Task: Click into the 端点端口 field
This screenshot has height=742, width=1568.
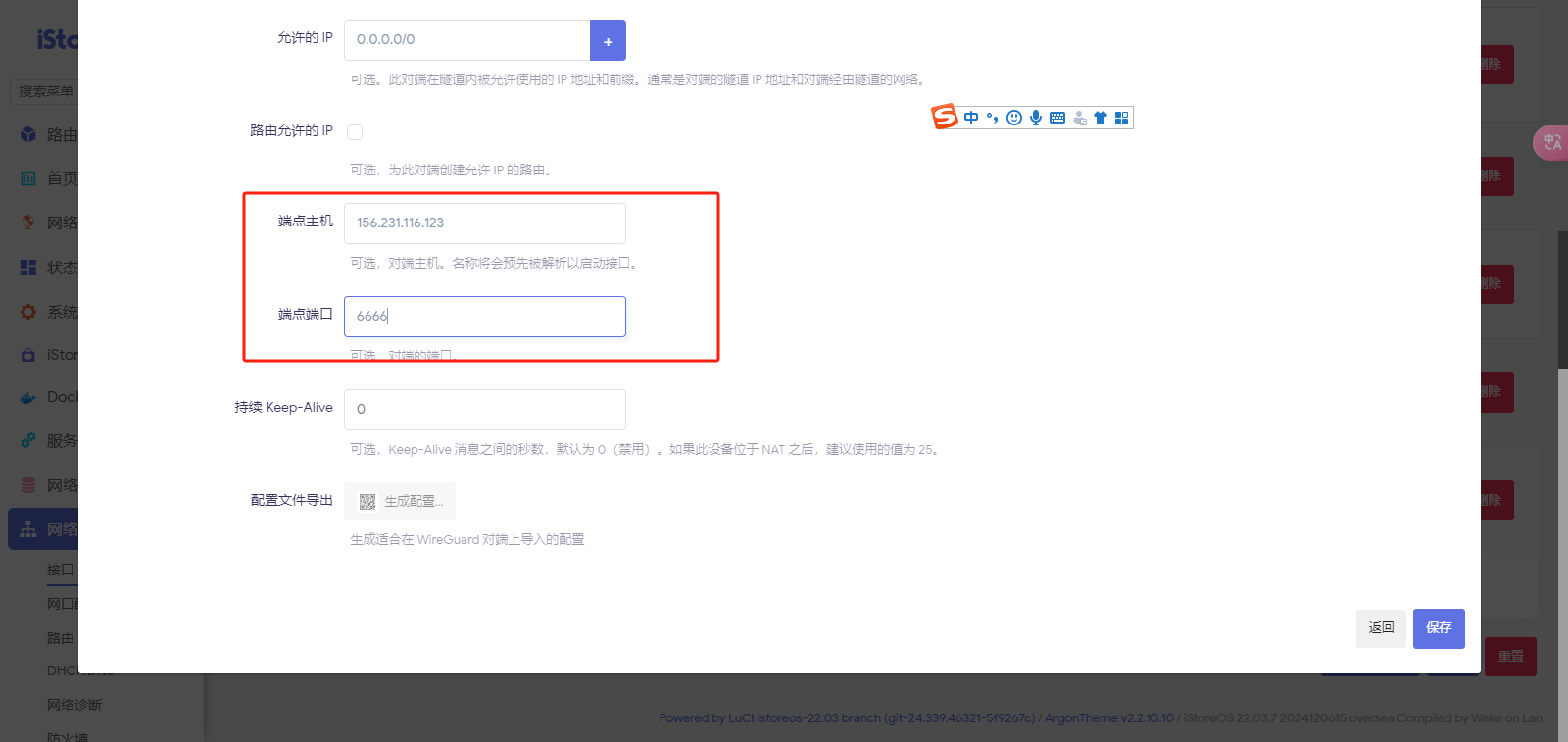Action: point(484,317)
